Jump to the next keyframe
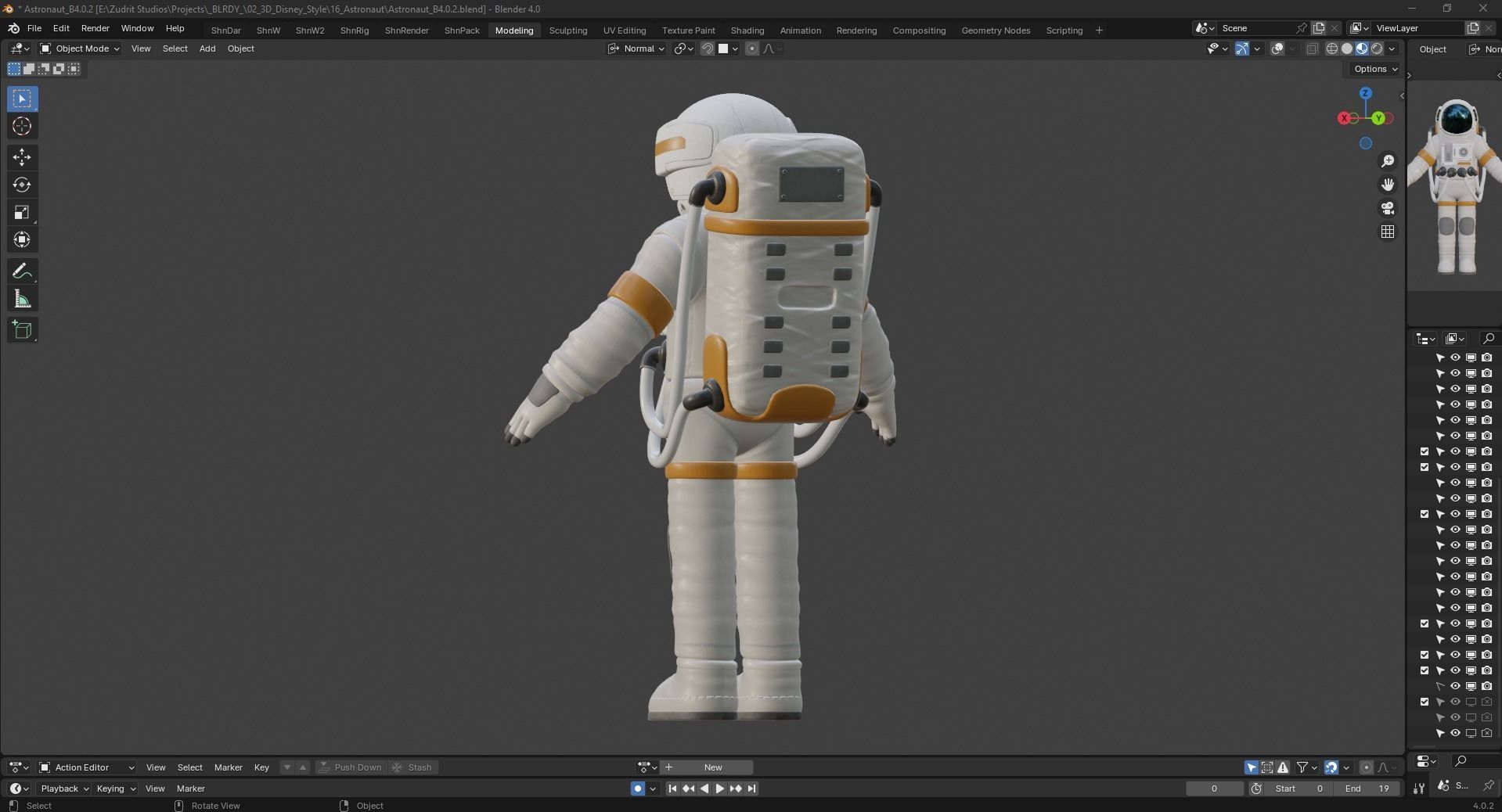 [x=736, y=789]
